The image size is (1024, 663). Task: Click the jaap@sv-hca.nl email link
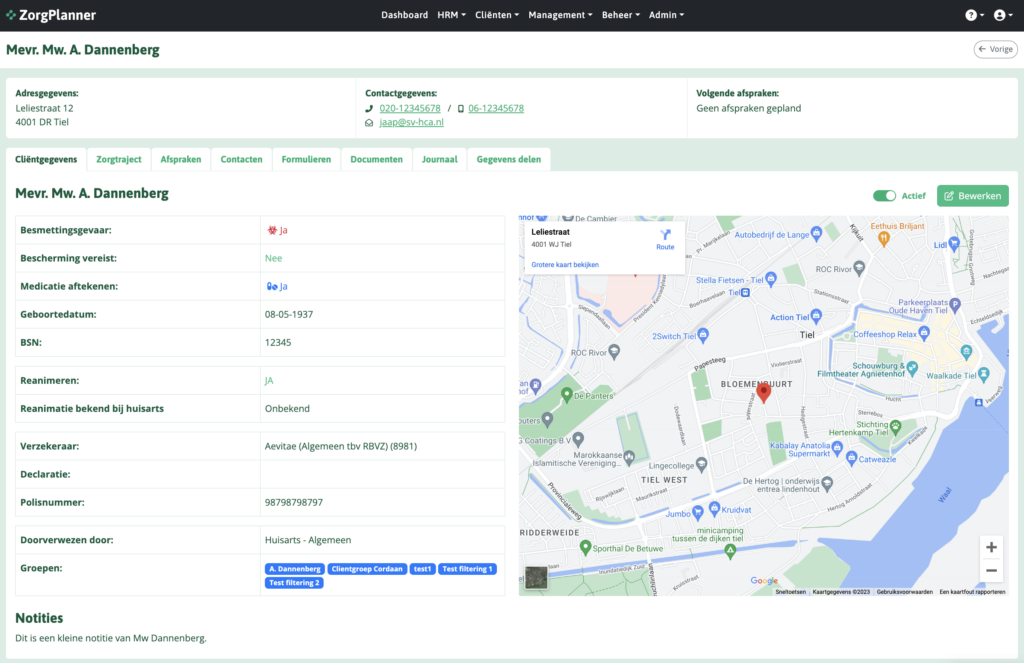[411, 122]
